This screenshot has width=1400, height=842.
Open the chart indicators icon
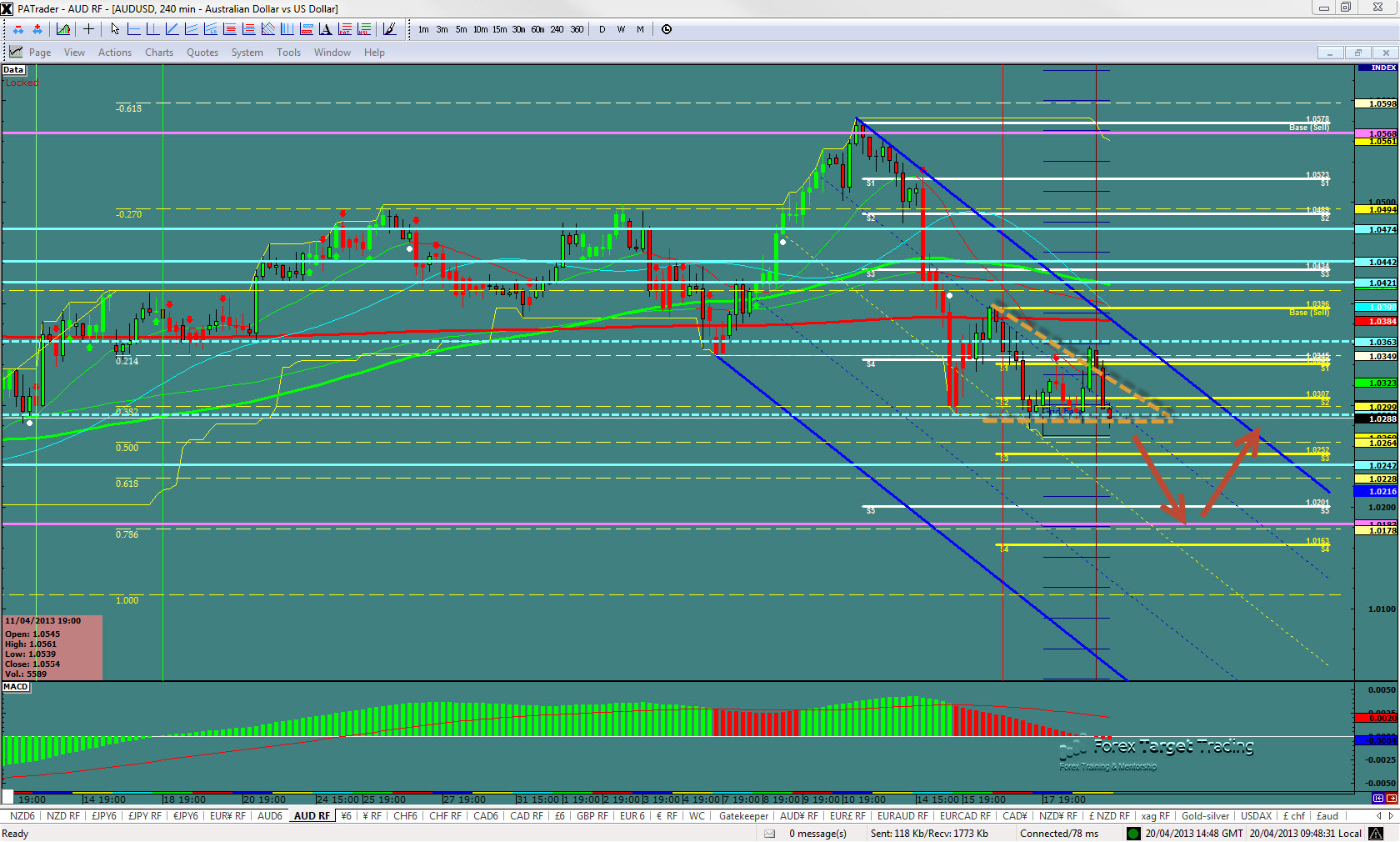(x=63, y=29)
